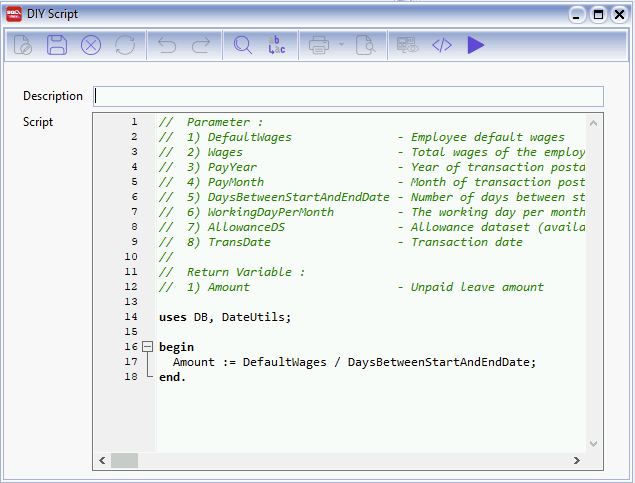The height and width of the screenshot is (483, 635).
Task: Click the Print icon
Action: [x=319, y=45]
